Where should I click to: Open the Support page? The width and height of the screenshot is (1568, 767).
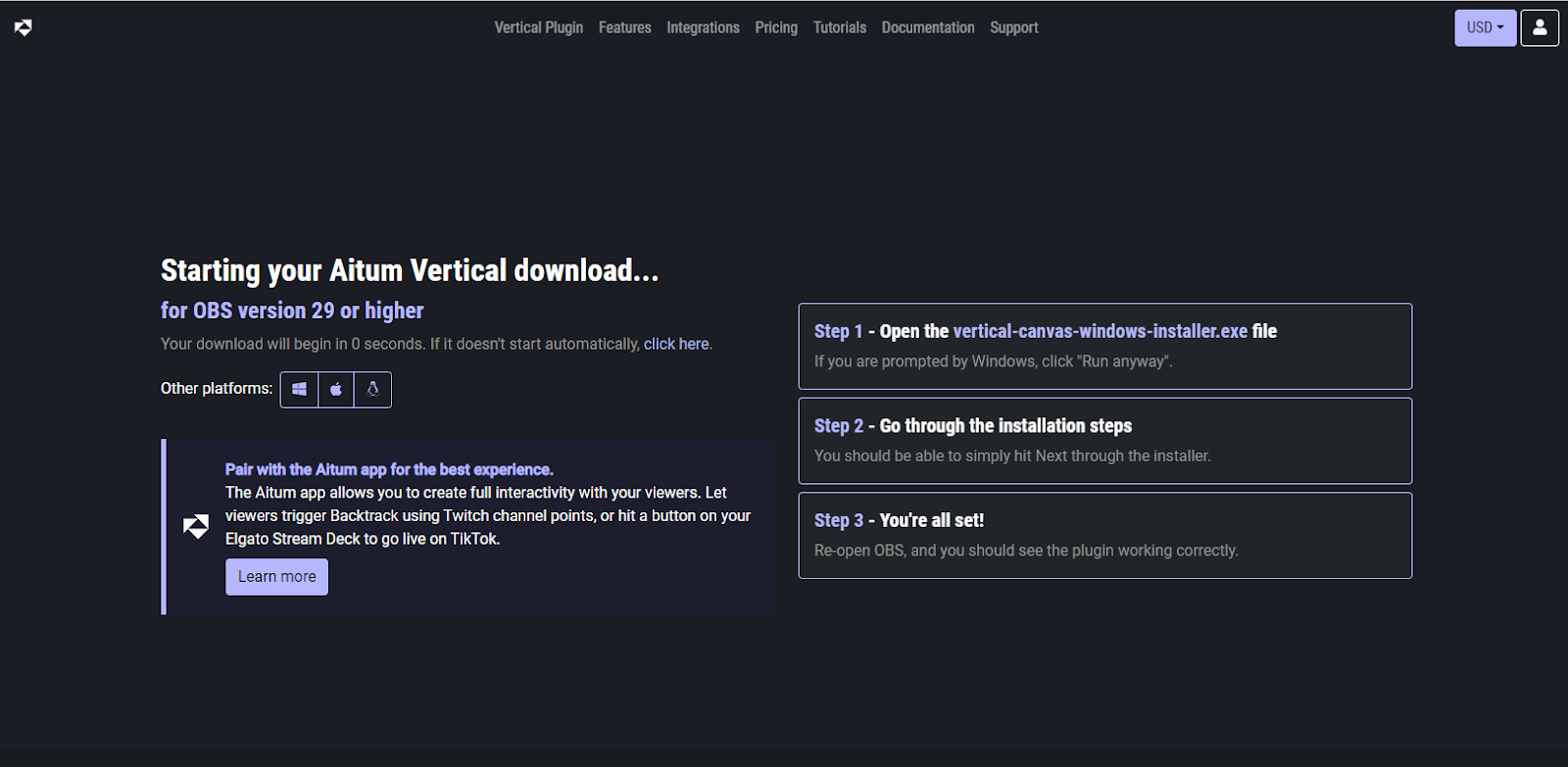pyautogui.click(x=1014, y=27)
